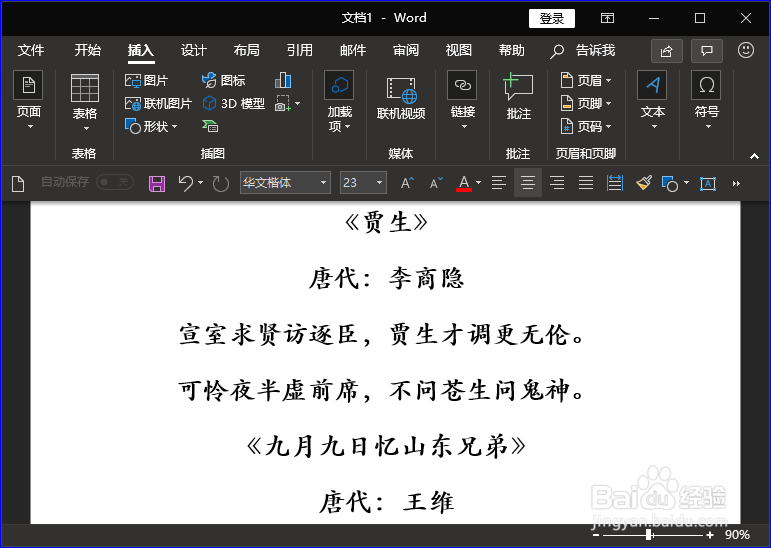This screenshot has width=771, height=548.
Task: Click the Share button icon
Action: pos(667,51)
